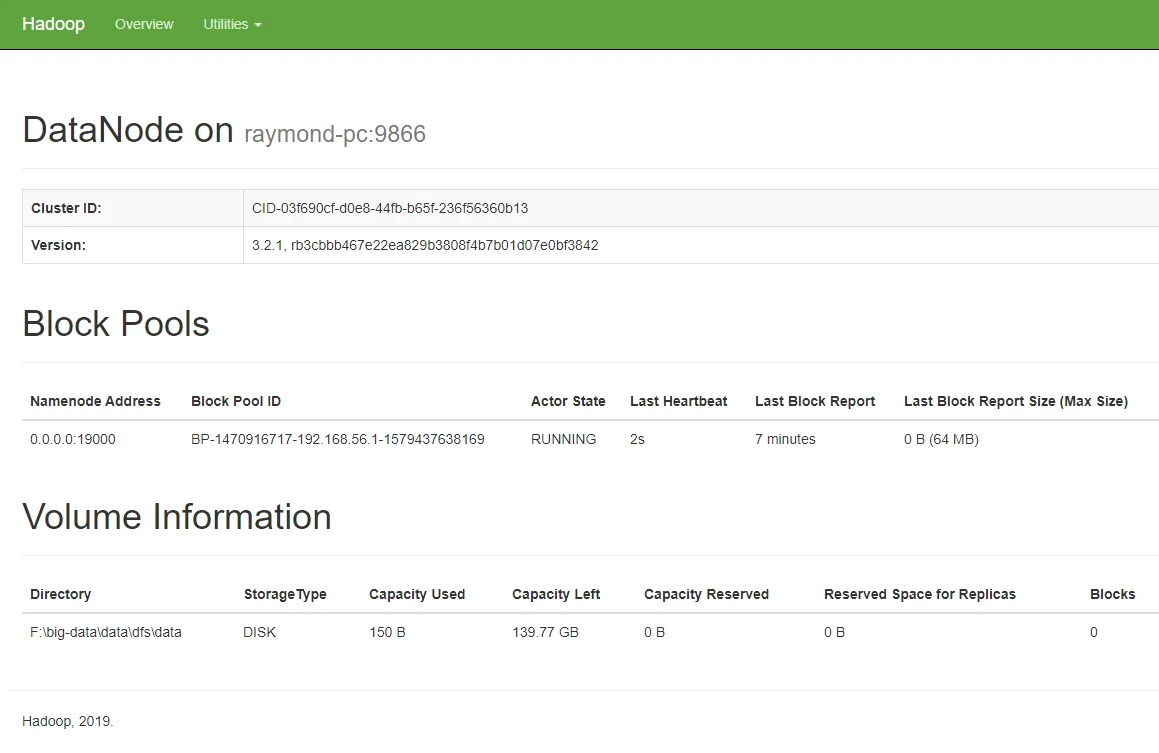Click the Block Pools section heading
The height and width of the screenshot is (753, 1159).
(x=116, y=324)
